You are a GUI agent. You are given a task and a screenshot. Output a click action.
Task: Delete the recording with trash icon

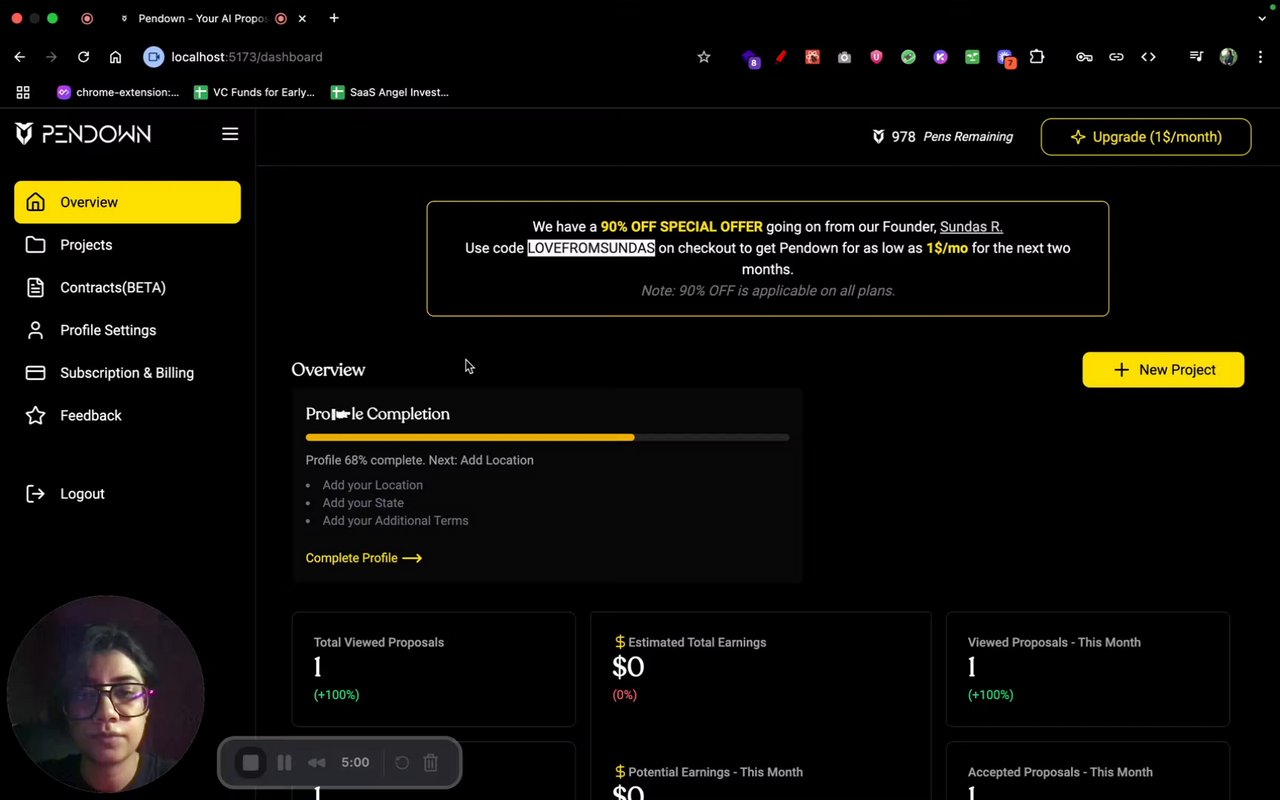pyautogui.click(x=431, y=763)
